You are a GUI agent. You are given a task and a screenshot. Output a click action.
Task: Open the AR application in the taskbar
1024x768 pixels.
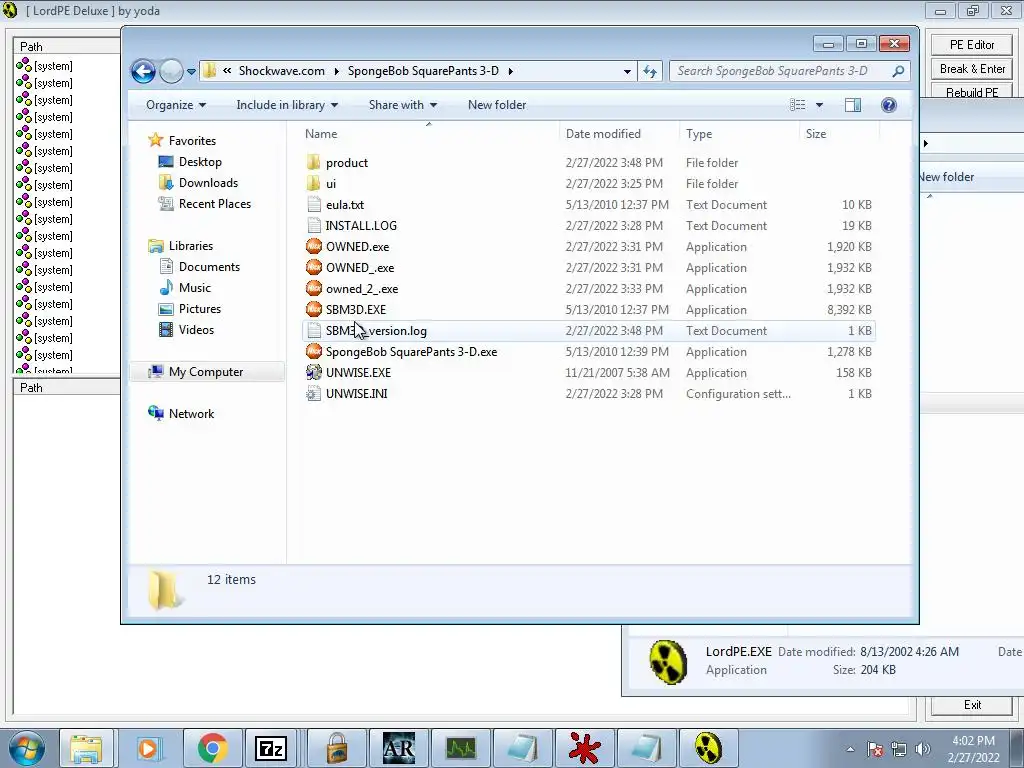[x=398, y=748]
